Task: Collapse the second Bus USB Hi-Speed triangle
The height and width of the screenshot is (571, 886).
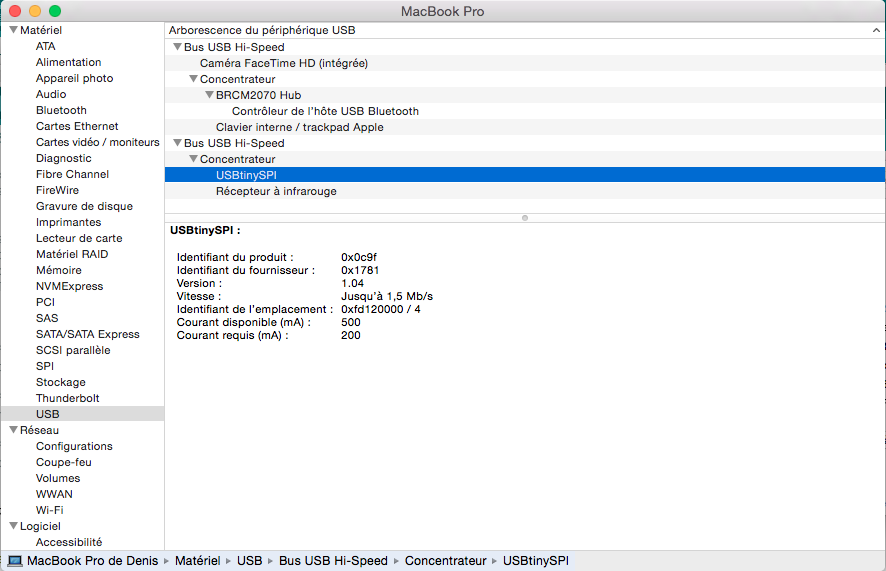Action: 177,143
